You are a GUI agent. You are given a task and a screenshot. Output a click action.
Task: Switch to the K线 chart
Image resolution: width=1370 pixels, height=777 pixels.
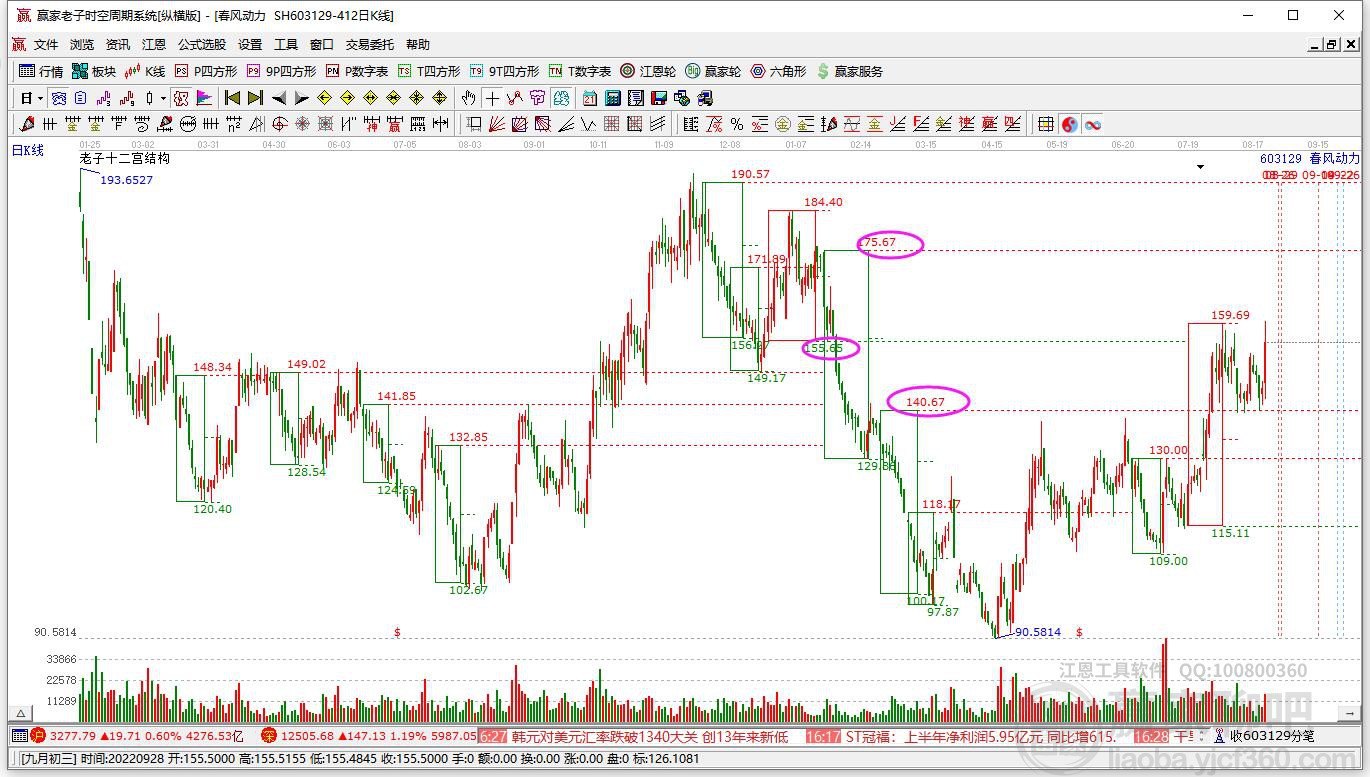pos(145,71)
